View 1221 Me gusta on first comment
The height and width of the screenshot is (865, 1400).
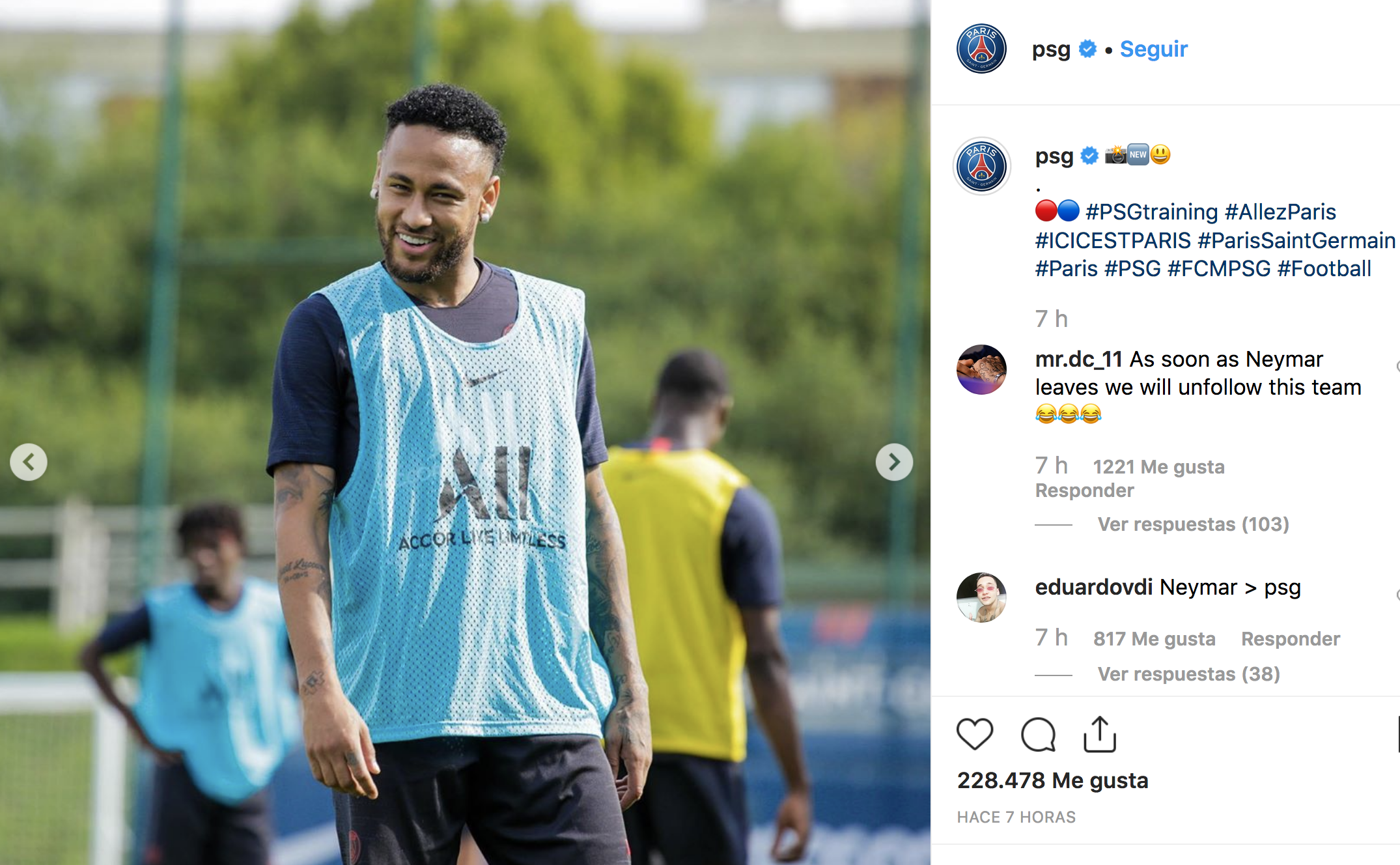click(x=1158, y=467)
